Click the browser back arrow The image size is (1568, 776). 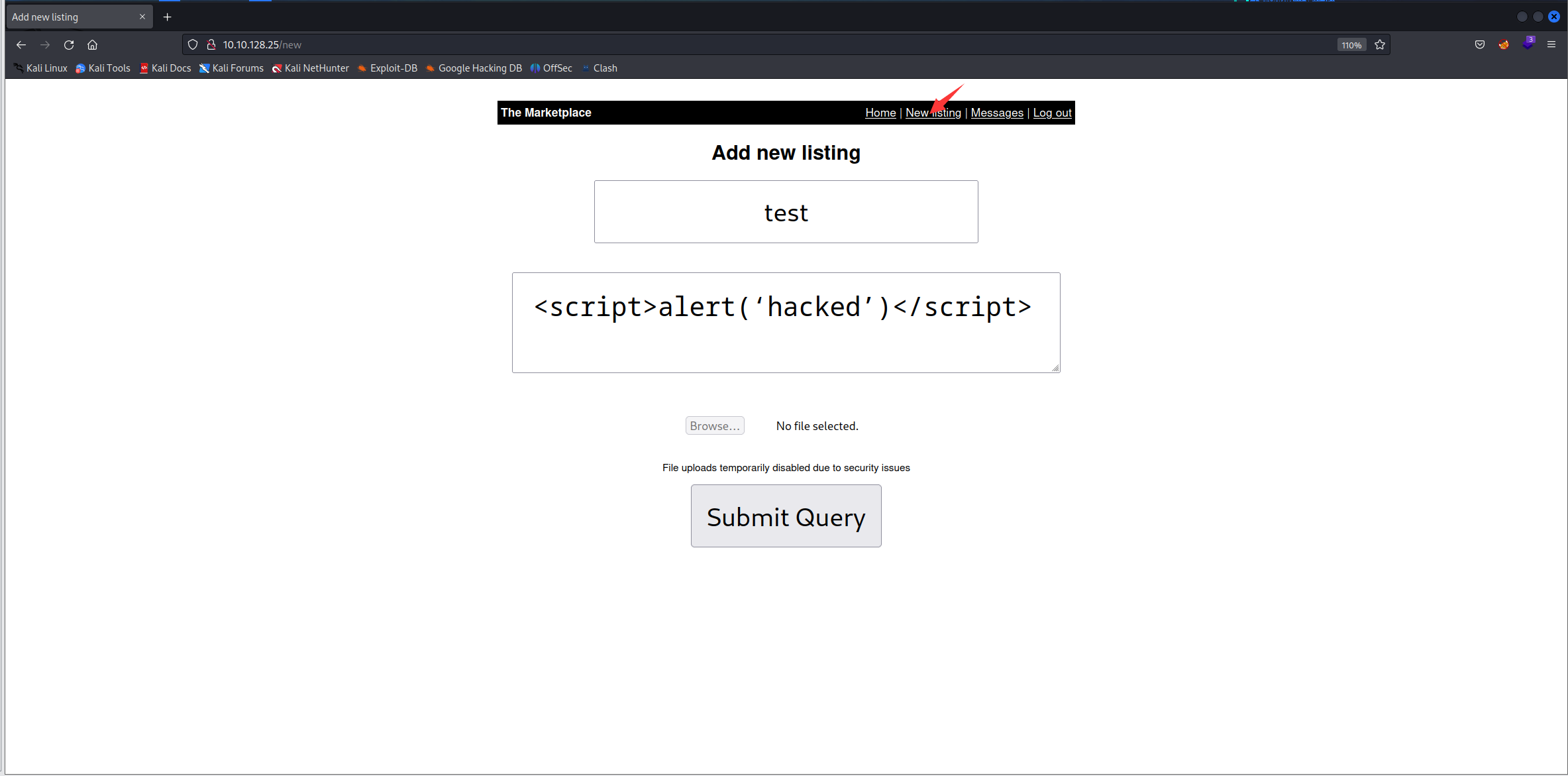(x=21, y=45)
